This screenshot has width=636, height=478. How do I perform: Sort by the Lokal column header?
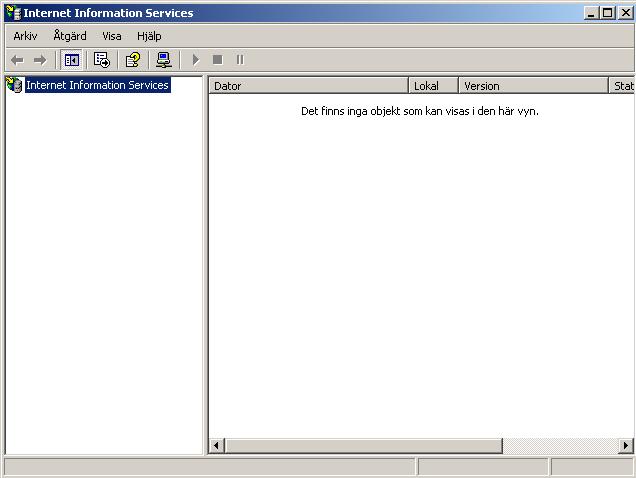[433, 86]
